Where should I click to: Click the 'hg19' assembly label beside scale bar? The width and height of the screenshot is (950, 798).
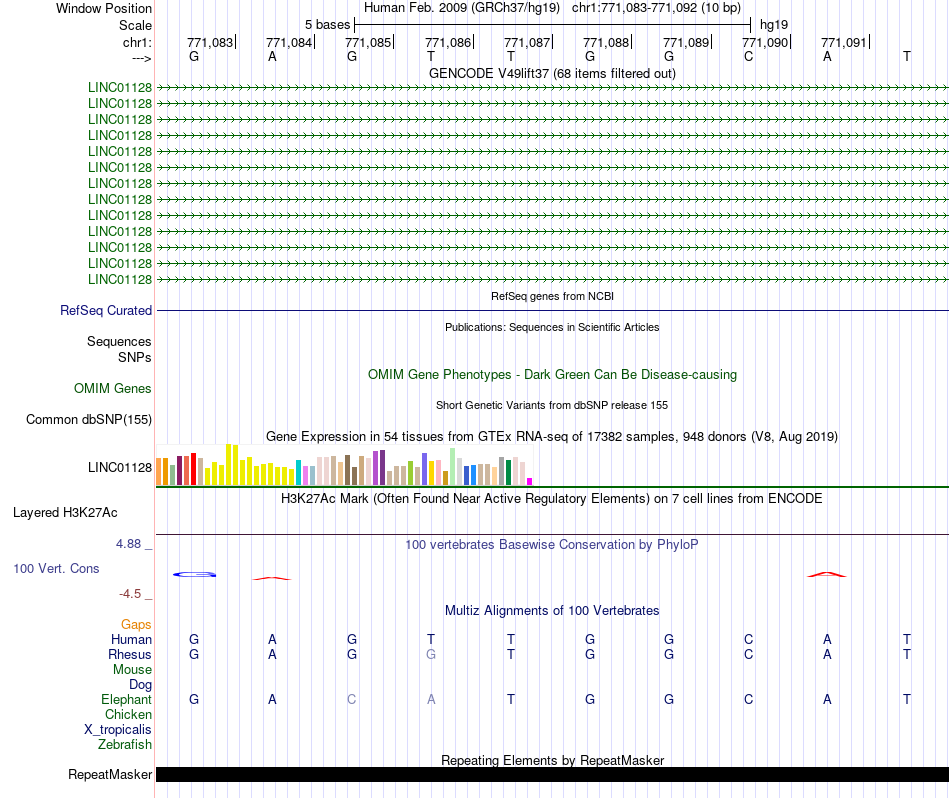click(774, 25)
